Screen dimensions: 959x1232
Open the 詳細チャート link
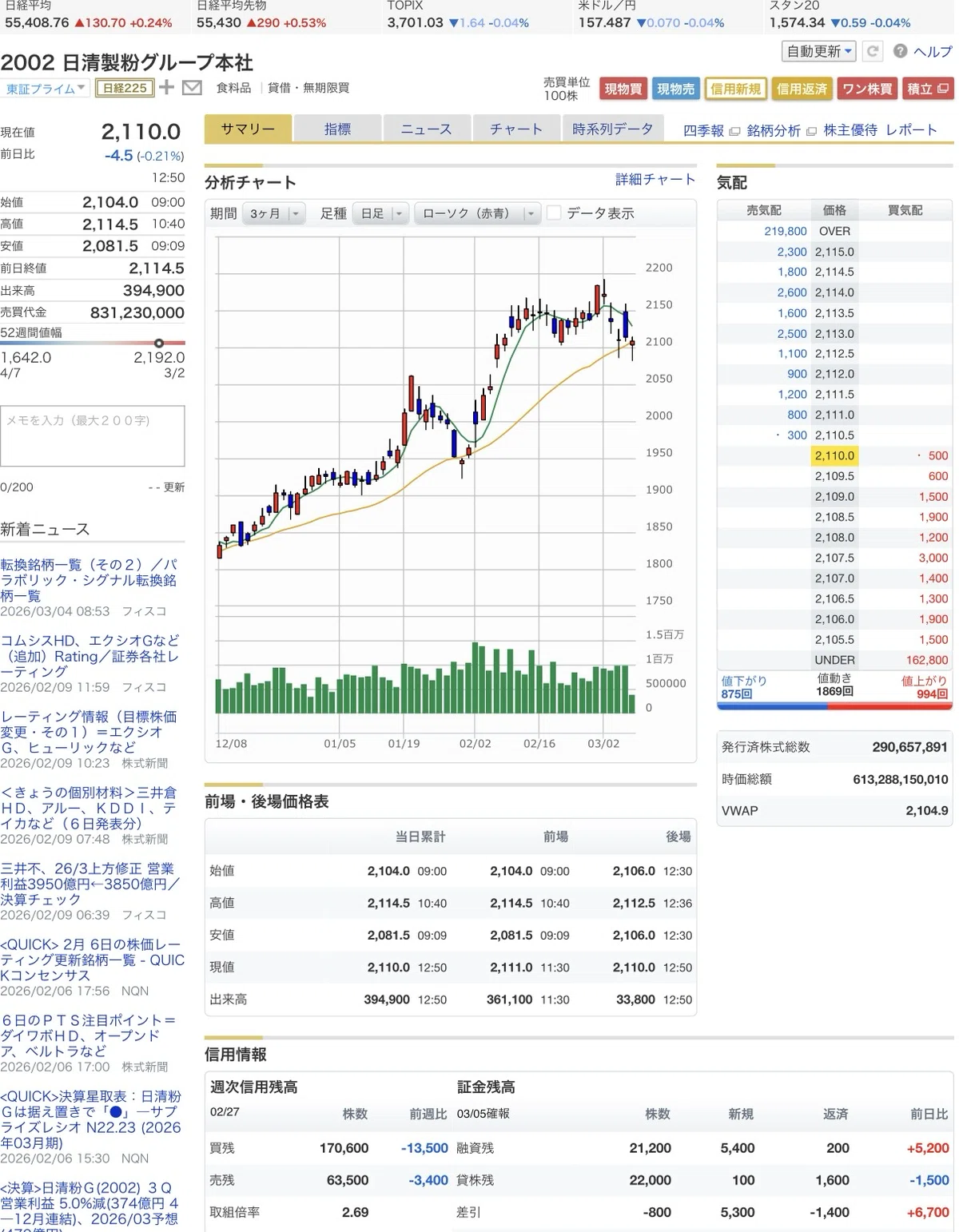(655, 180)
